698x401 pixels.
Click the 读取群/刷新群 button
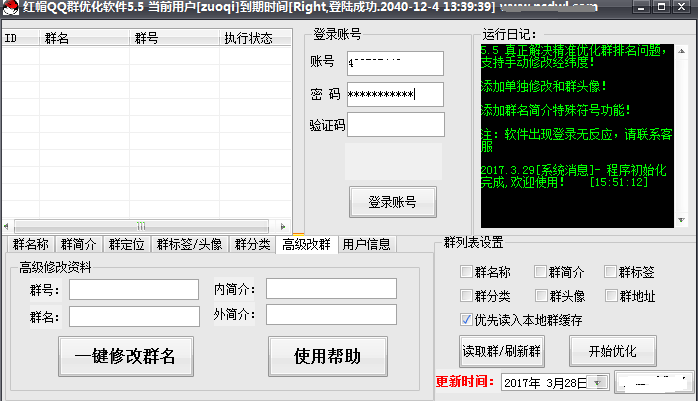pyautogui.click(x=502, y=351)
